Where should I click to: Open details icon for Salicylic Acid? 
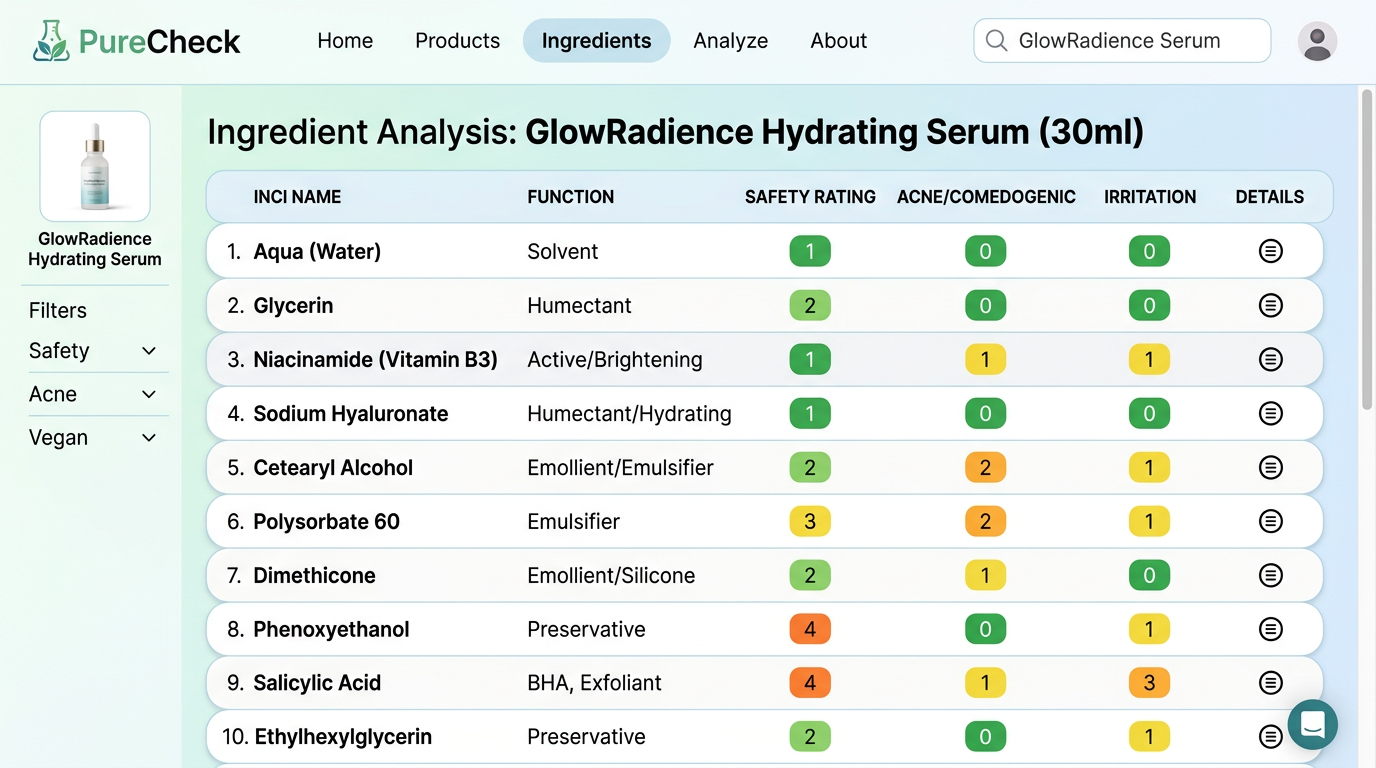click(x=1270, y=683)
